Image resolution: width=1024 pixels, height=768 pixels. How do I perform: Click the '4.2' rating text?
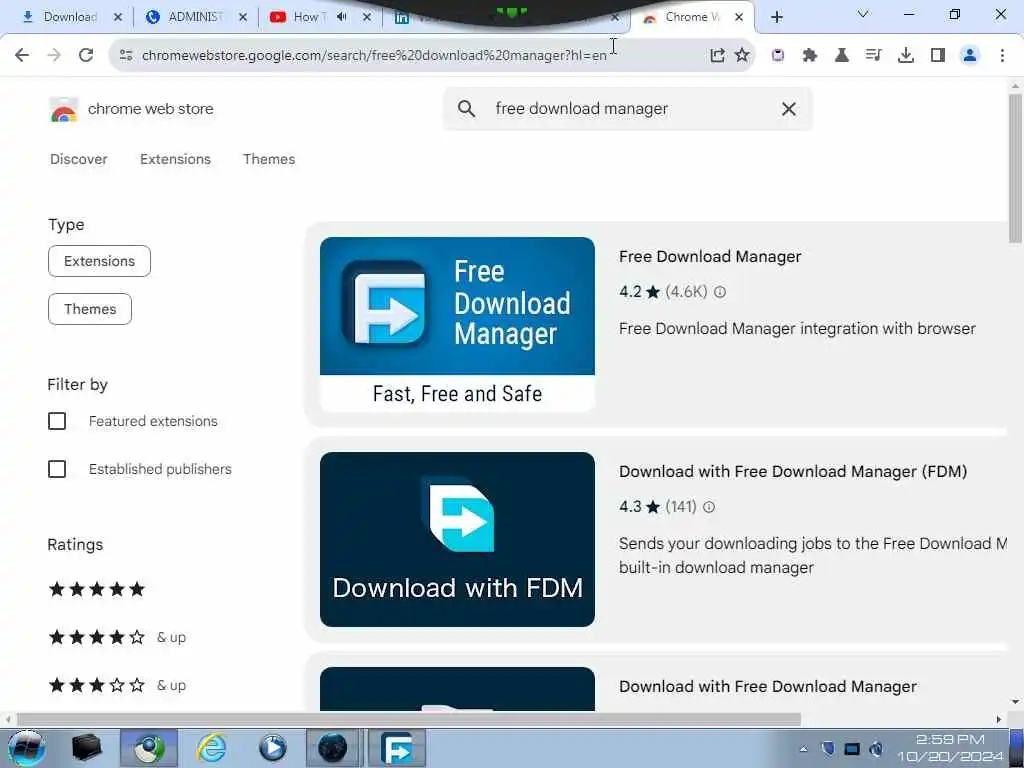coord(630,292)
